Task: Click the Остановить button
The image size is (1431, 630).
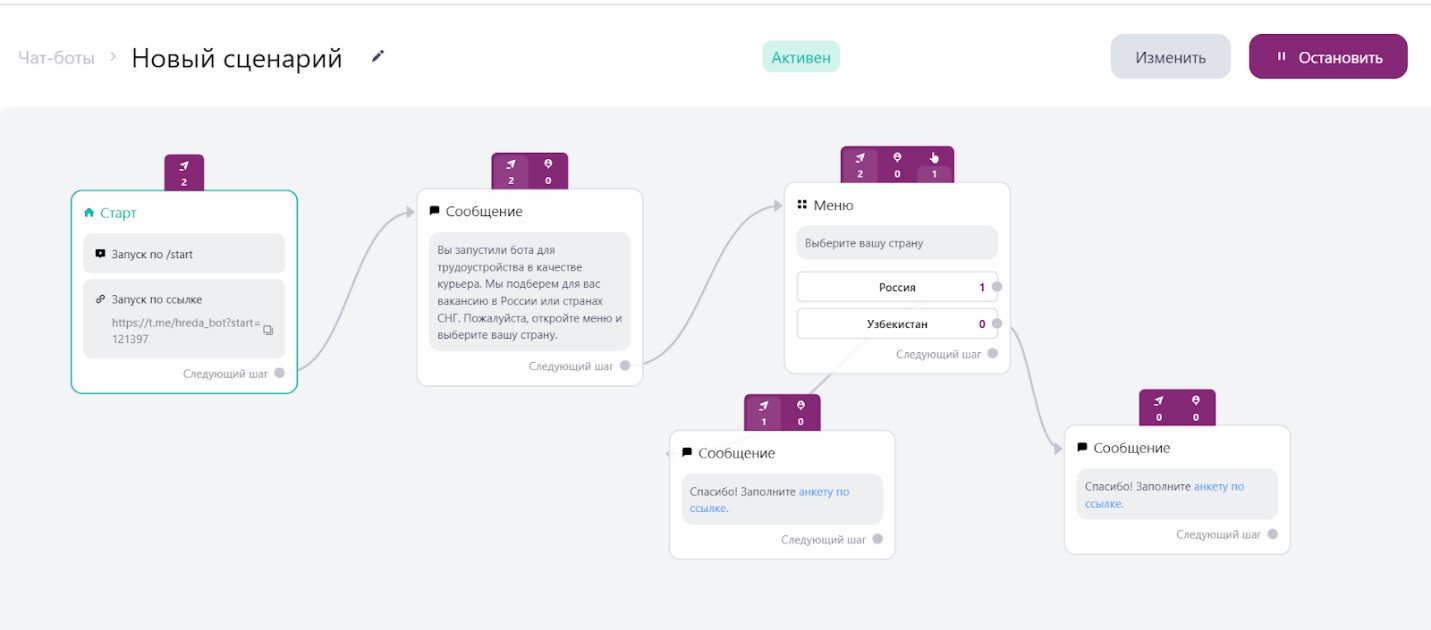Action: point(1328,57)
